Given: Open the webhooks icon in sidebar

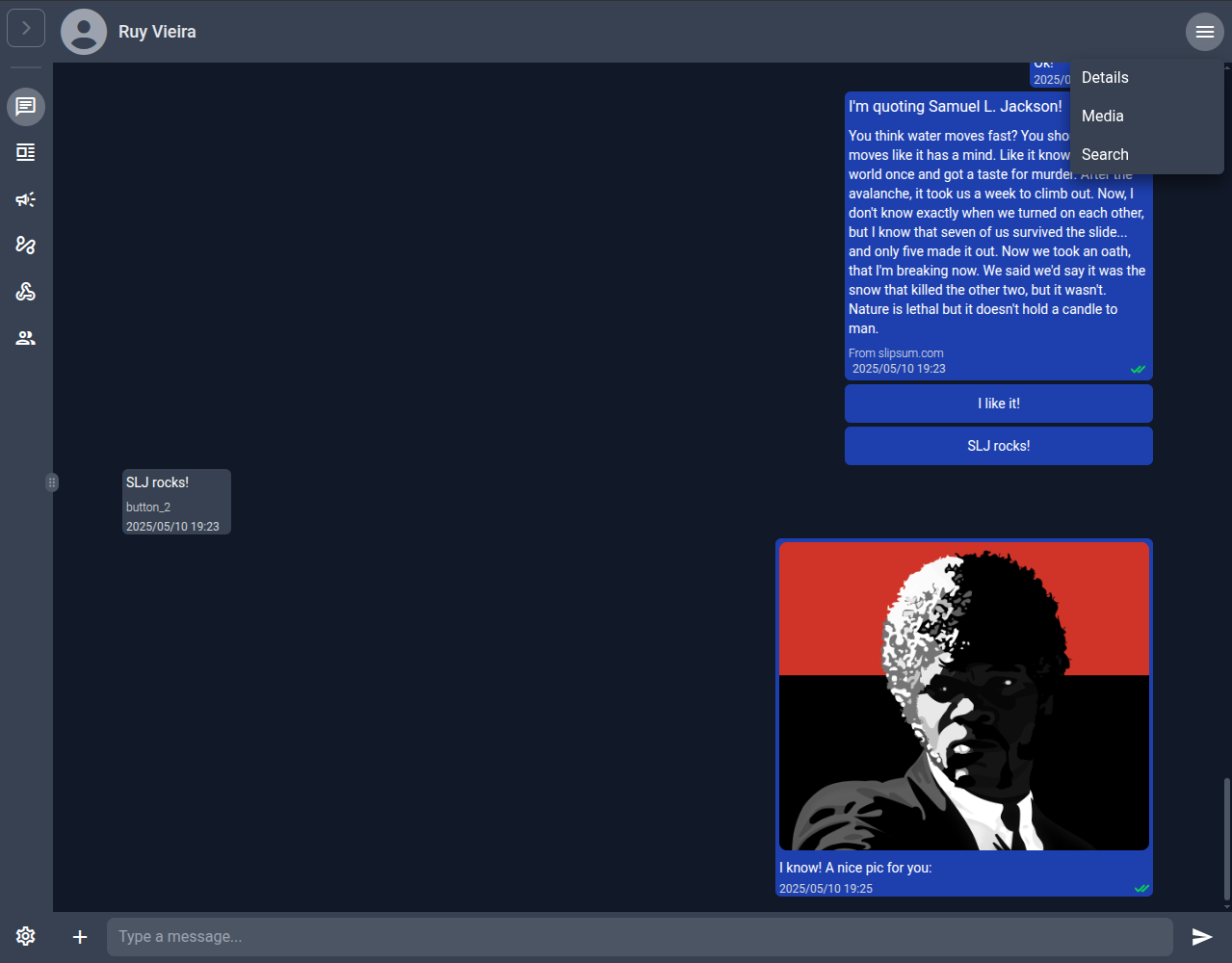Looking at the screenshot, I should (x=26, y=292).
